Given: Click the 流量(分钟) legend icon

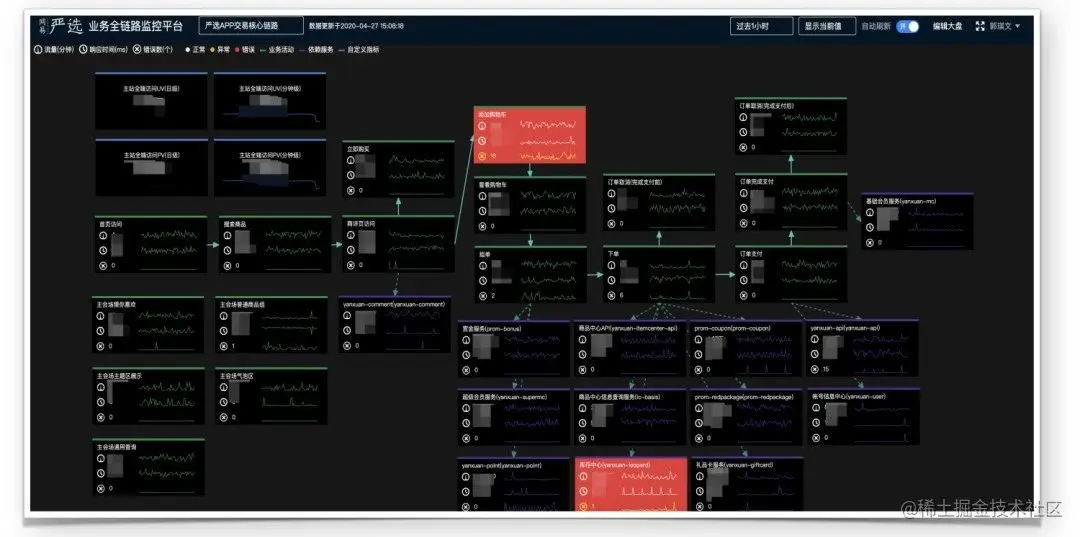Looking at the screenshot, I should (38, 50).
